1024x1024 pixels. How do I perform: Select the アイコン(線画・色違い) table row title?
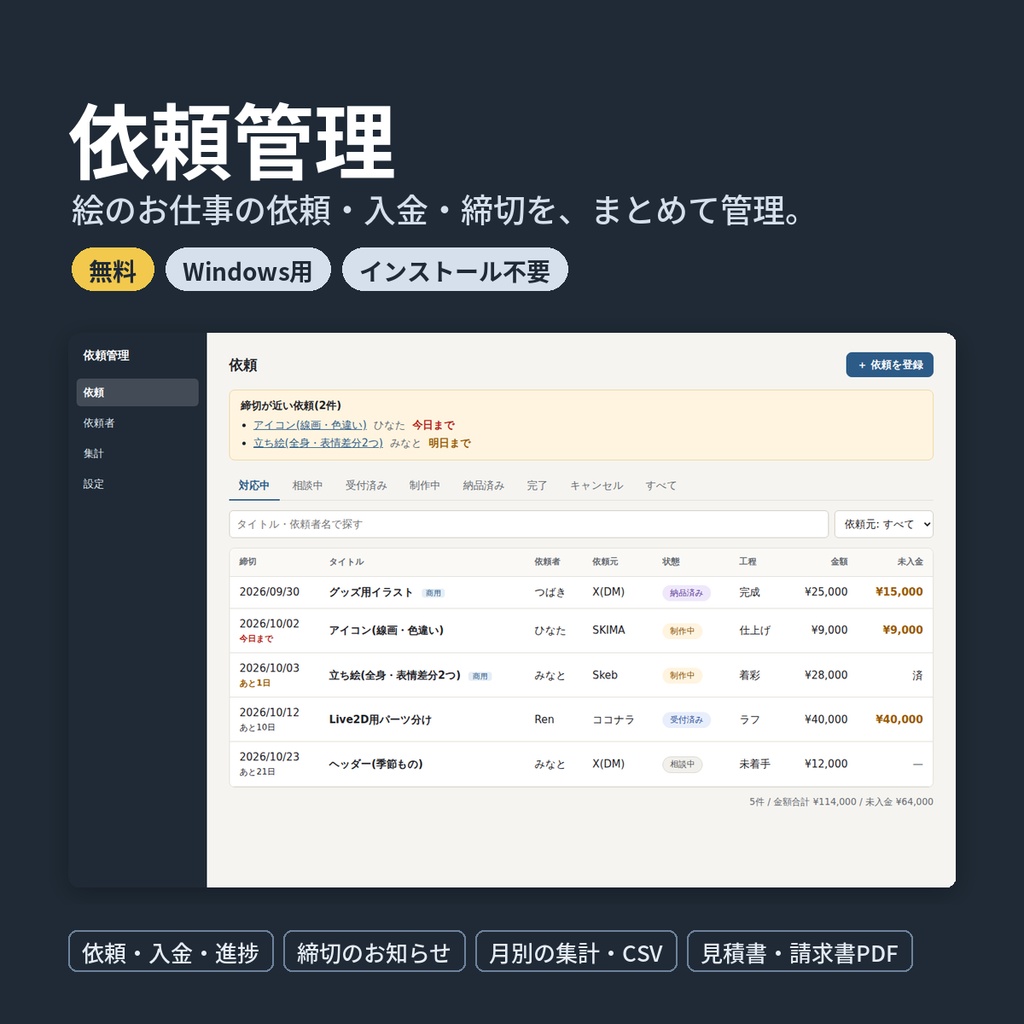pyautogui.click(x=386, y=630)
